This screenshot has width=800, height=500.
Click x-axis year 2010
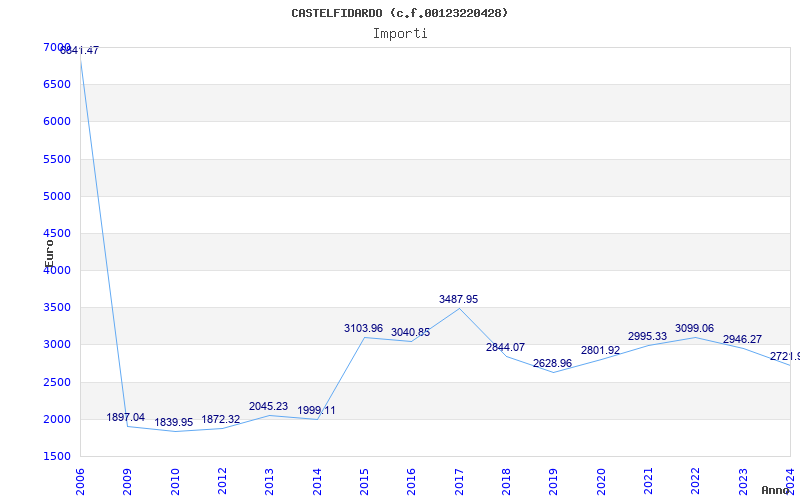[x=175, y=482]
